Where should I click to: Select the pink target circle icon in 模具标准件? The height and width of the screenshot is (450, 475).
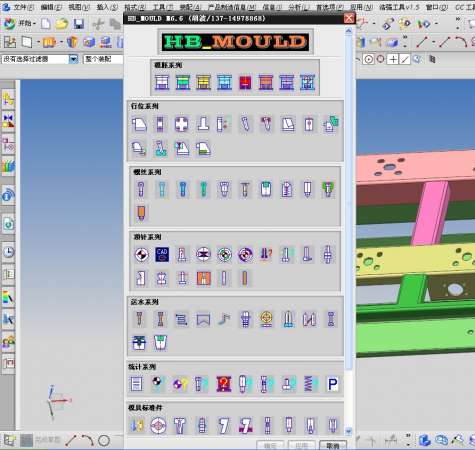coord(158,426)
